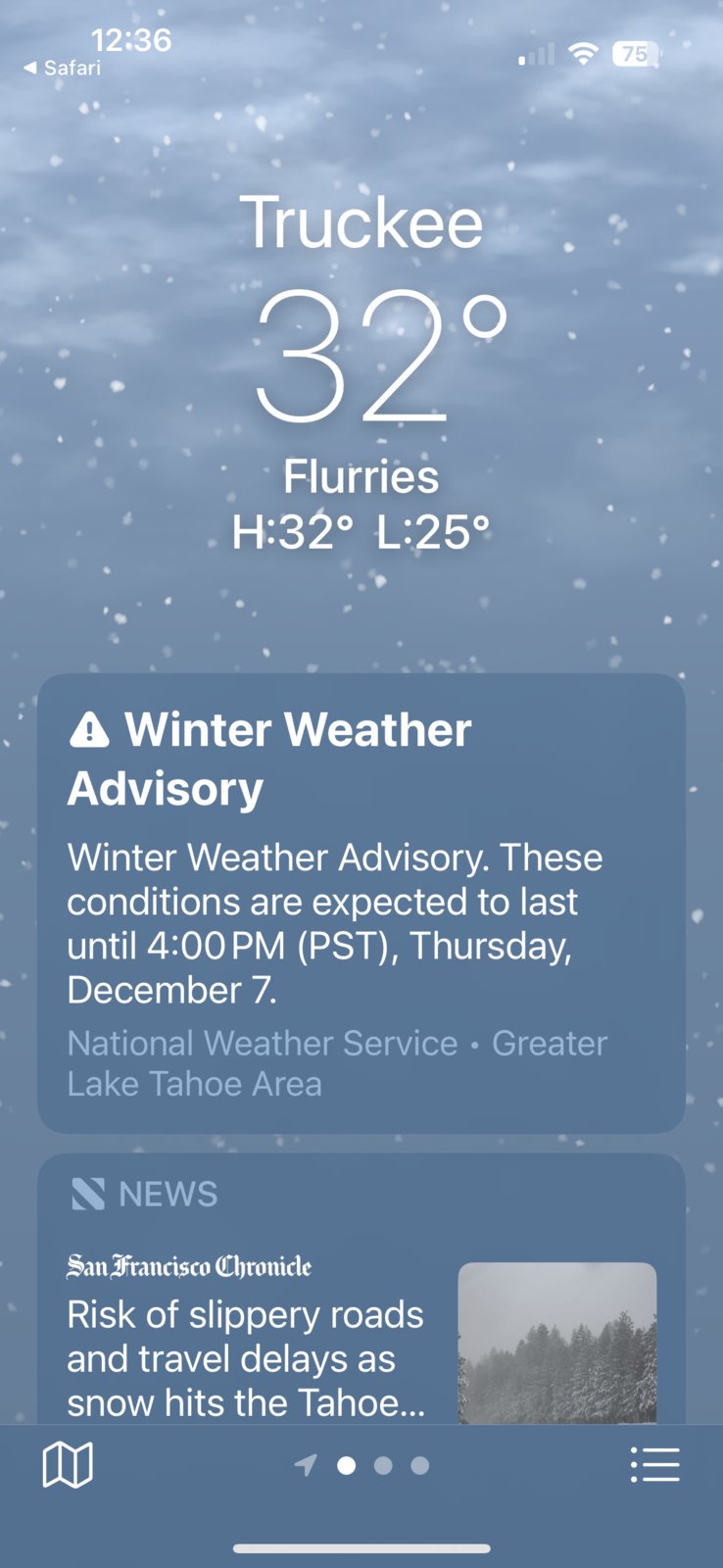The height and width of the screenshot is (1568, 723).
Task: Tap the National Weather Service source text
Action: 263,1043
